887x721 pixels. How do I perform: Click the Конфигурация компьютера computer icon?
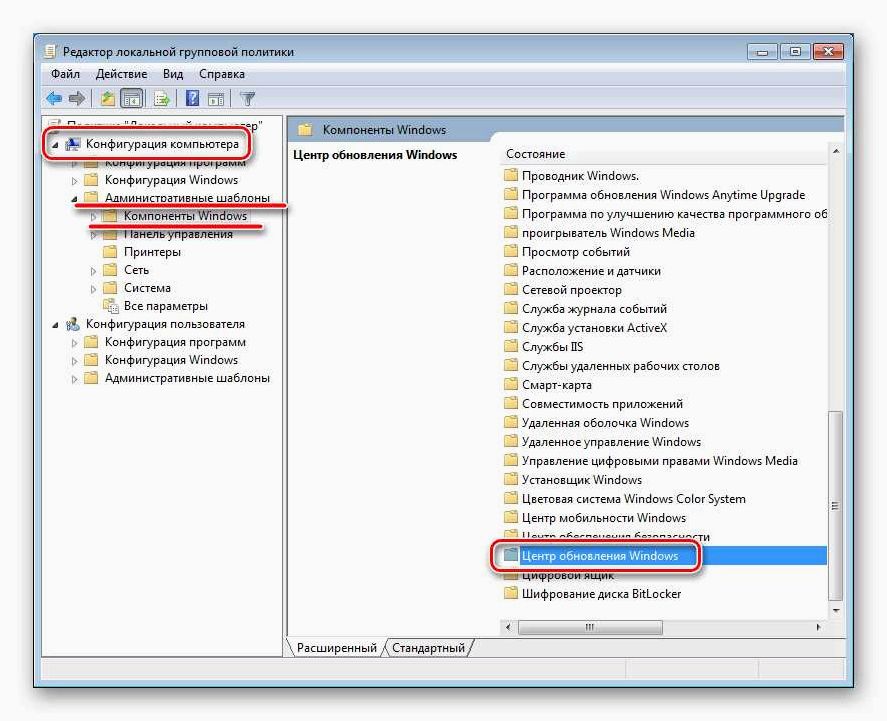(x=72, y=144)
